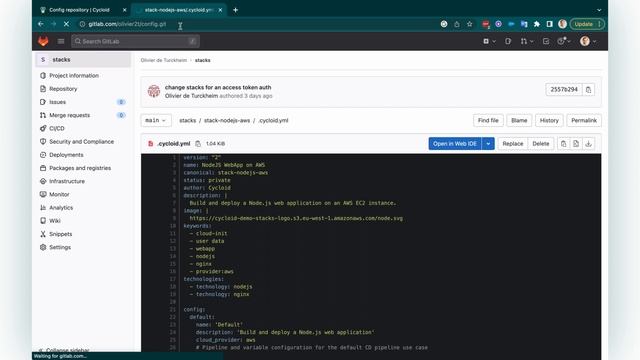
Task: Open the Help menu in navbar
Action: (564, 41)
